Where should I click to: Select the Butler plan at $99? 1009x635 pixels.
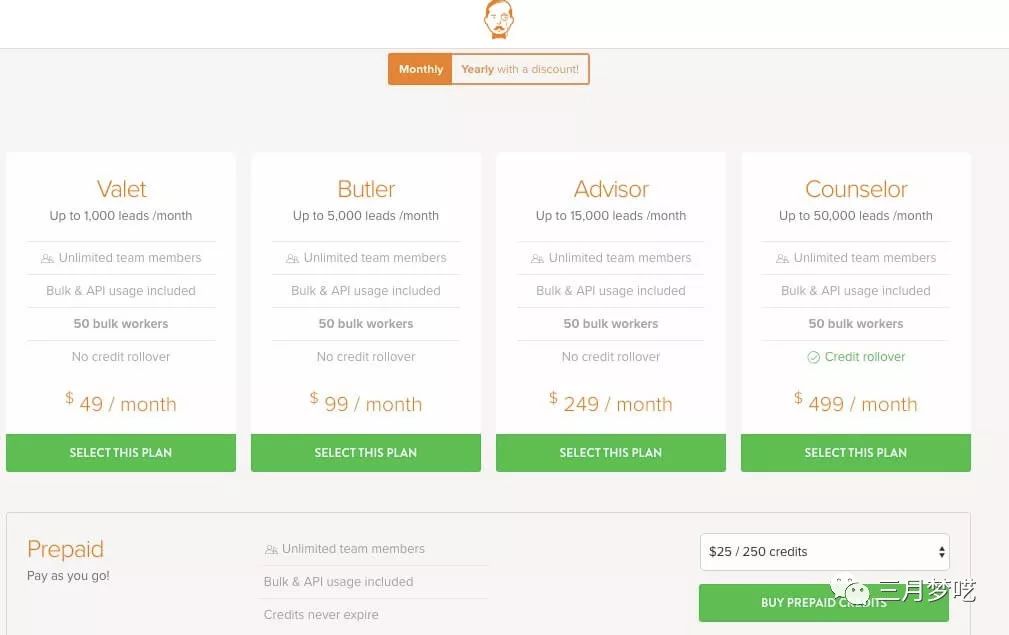pos(366,453)
